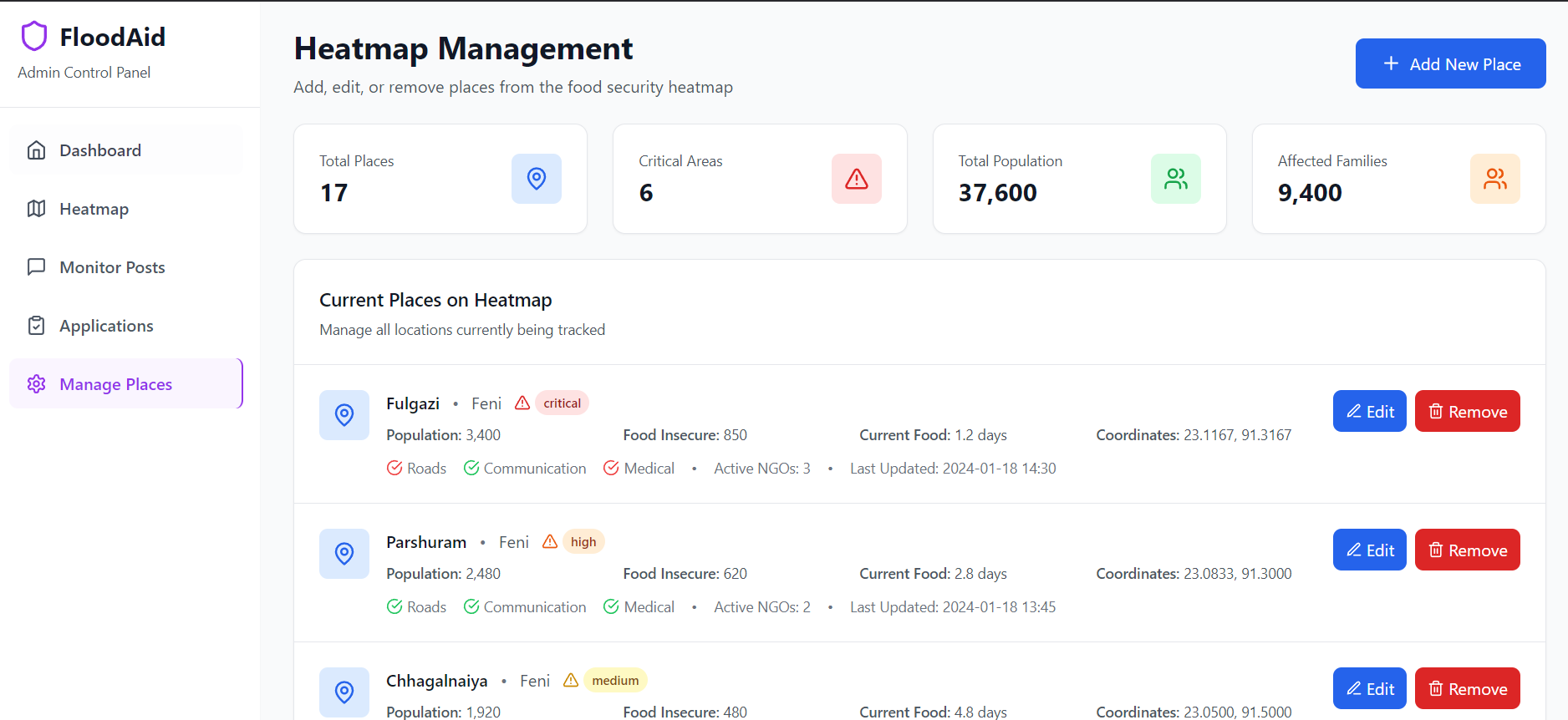Click the Current Places on Heatmap heading
Image resolution: width=1568 pixels, height=720 pixels.
435,300
